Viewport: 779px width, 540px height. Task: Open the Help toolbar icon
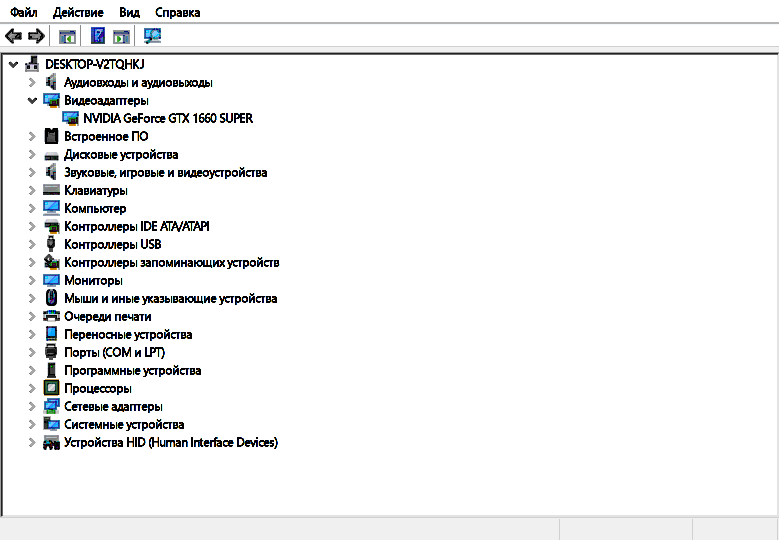tap(98, 36)
